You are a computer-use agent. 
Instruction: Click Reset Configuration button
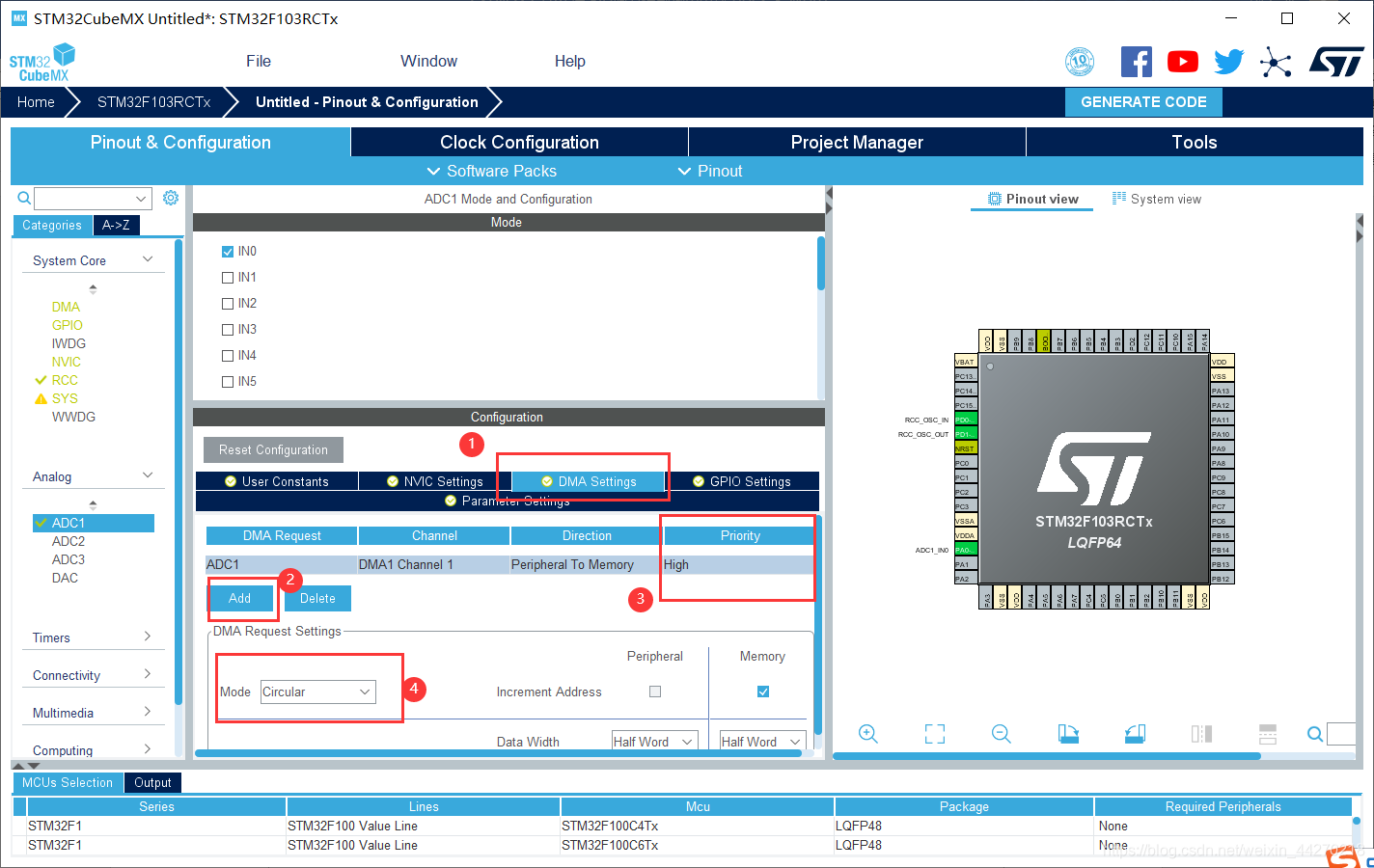(273, 449)
